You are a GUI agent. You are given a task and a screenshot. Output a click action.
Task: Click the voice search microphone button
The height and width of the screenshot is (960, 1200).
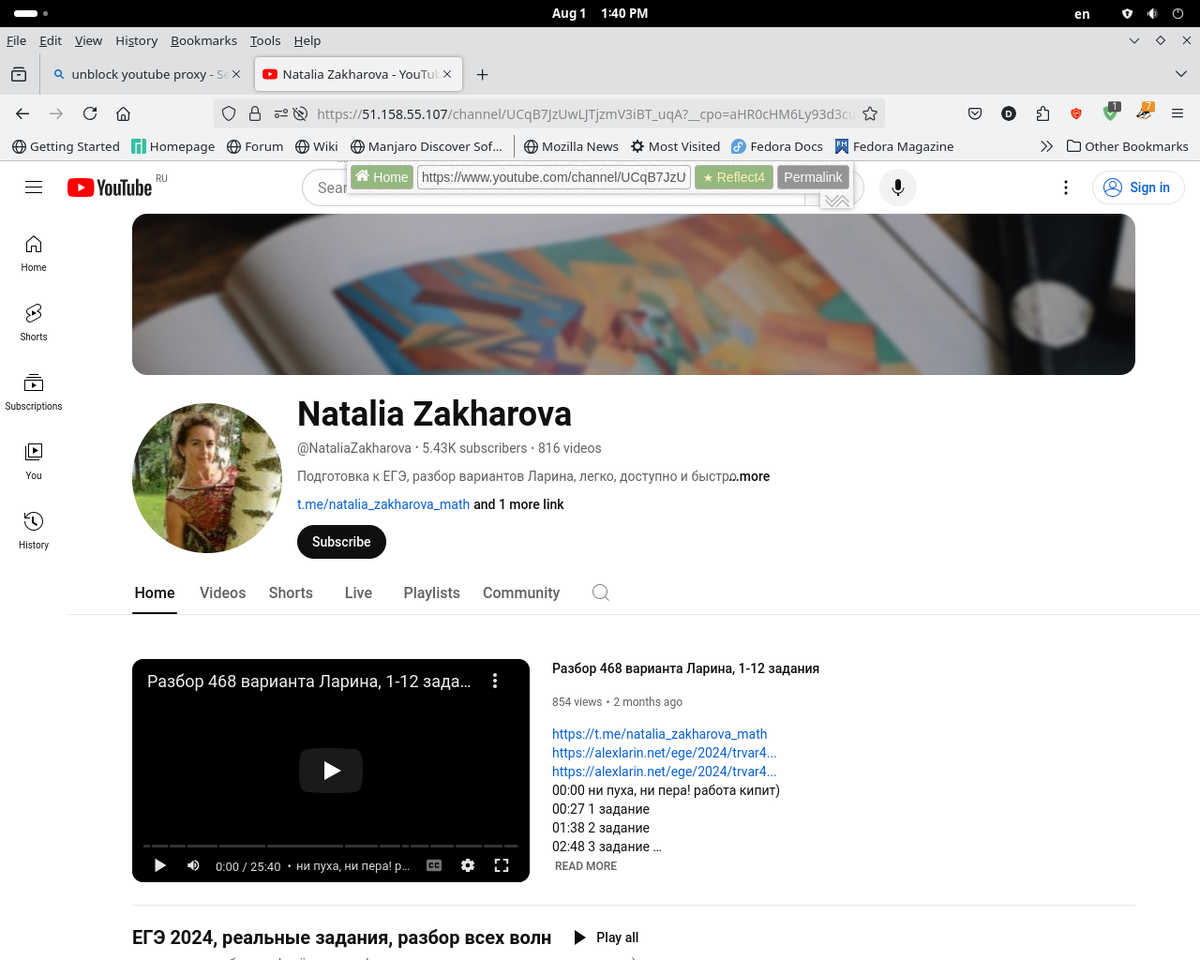[x=898, y=187]
